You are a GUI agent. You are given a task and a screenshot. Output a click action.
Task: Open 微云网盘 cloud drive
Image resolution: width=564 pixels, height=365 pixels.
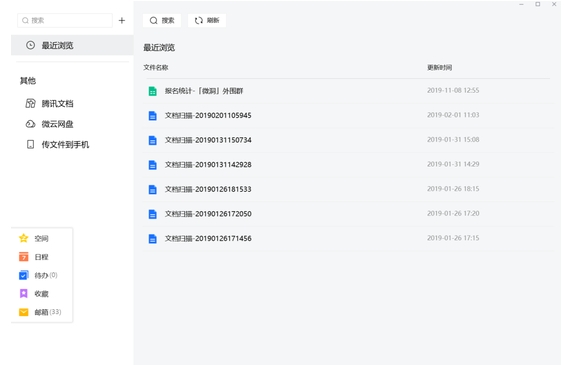point(50,124)
